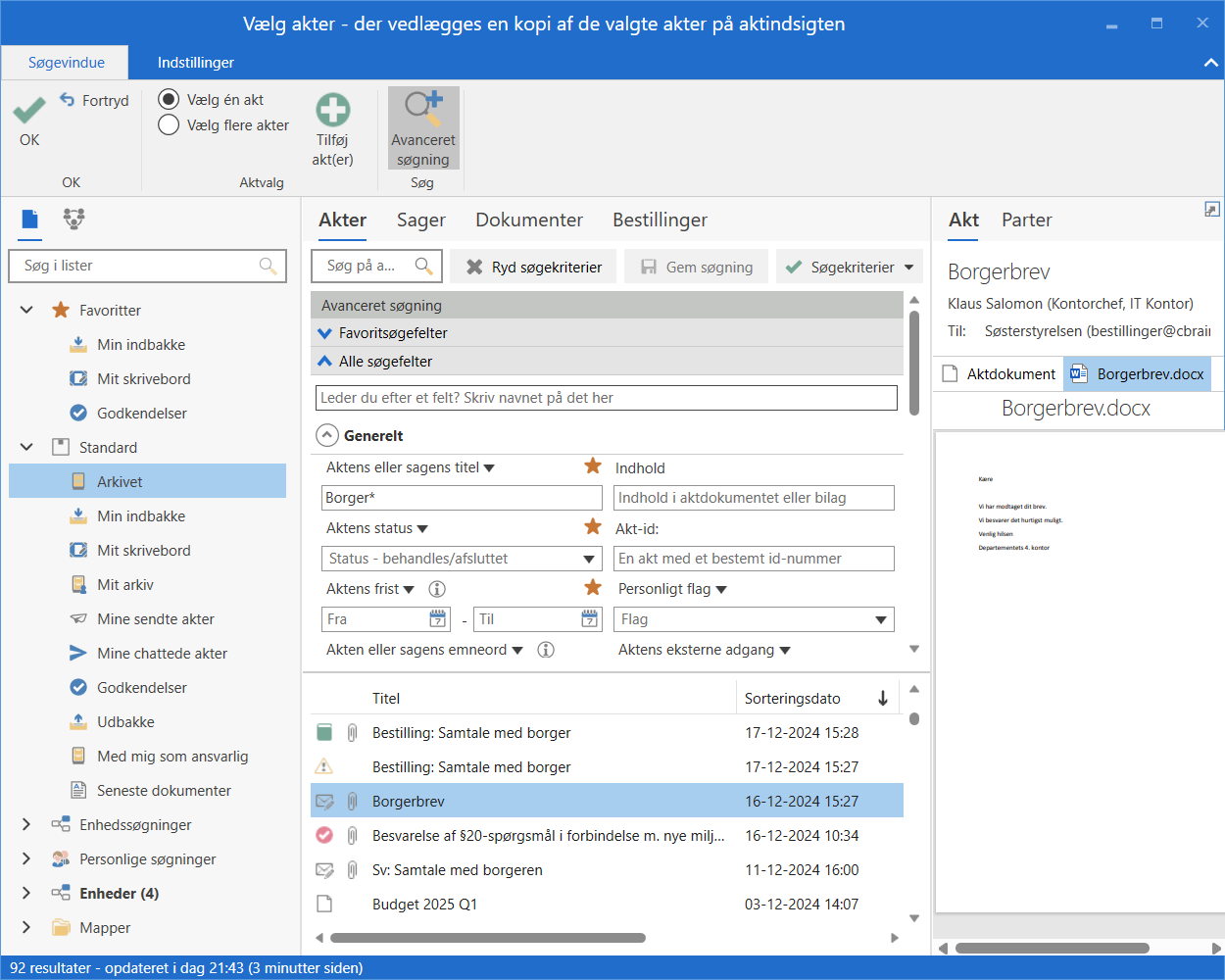The image size is (1225, 980).
Task: Click the Fortryd undo arrow
Action: coord(68,99)
